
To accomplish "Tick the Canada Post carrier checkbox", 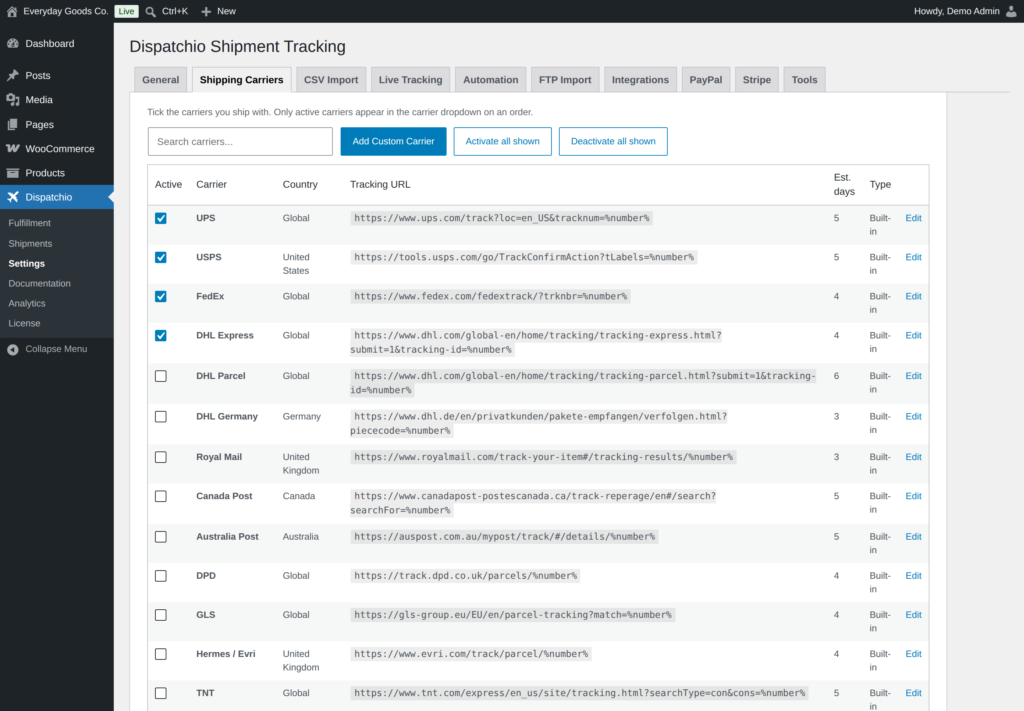I will pyautogui.click(x=161, y=496).
